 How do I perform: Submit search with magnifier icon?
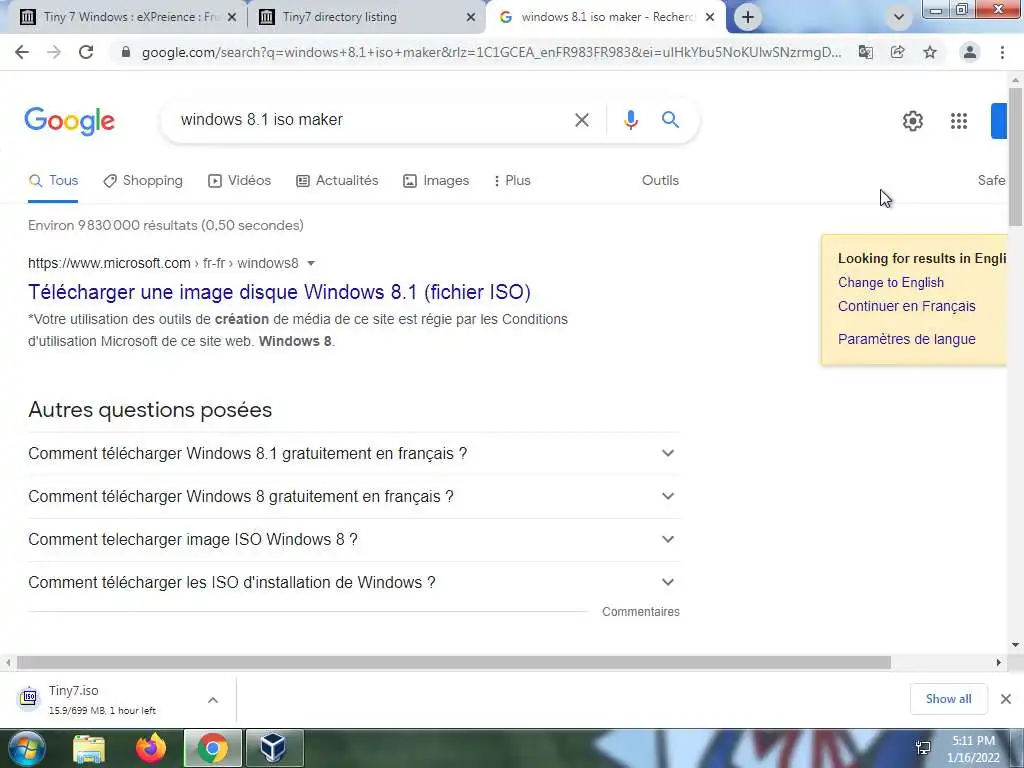tap(670, 120)
